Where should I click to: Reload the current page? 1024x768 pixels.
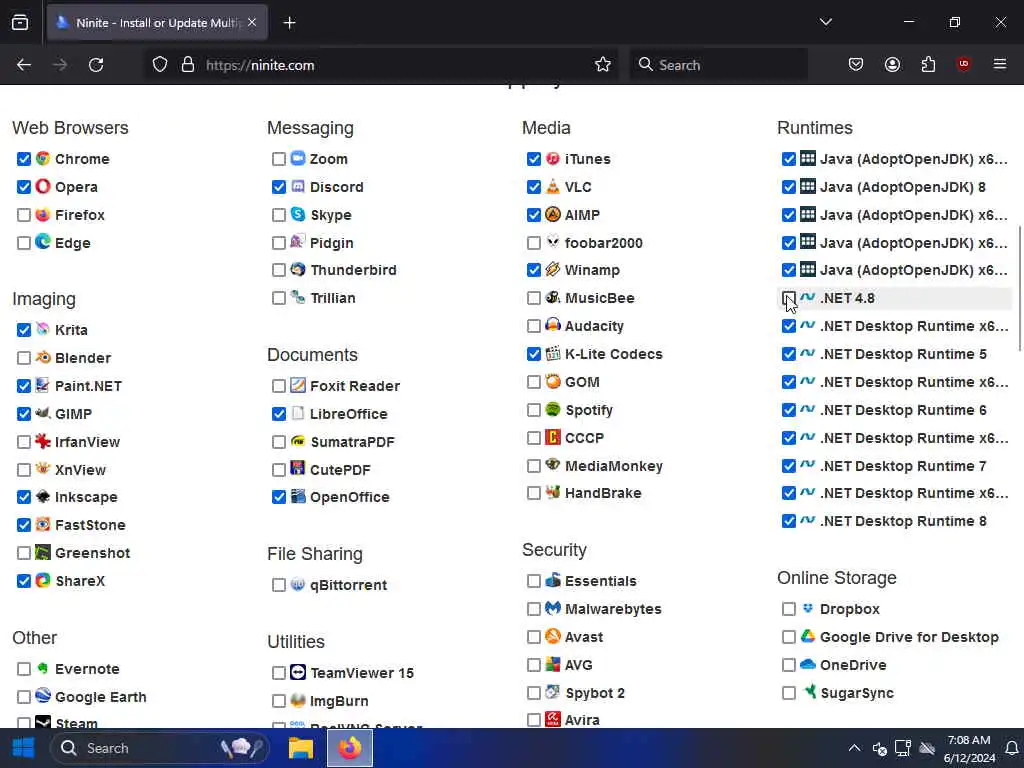coord(96,65)
